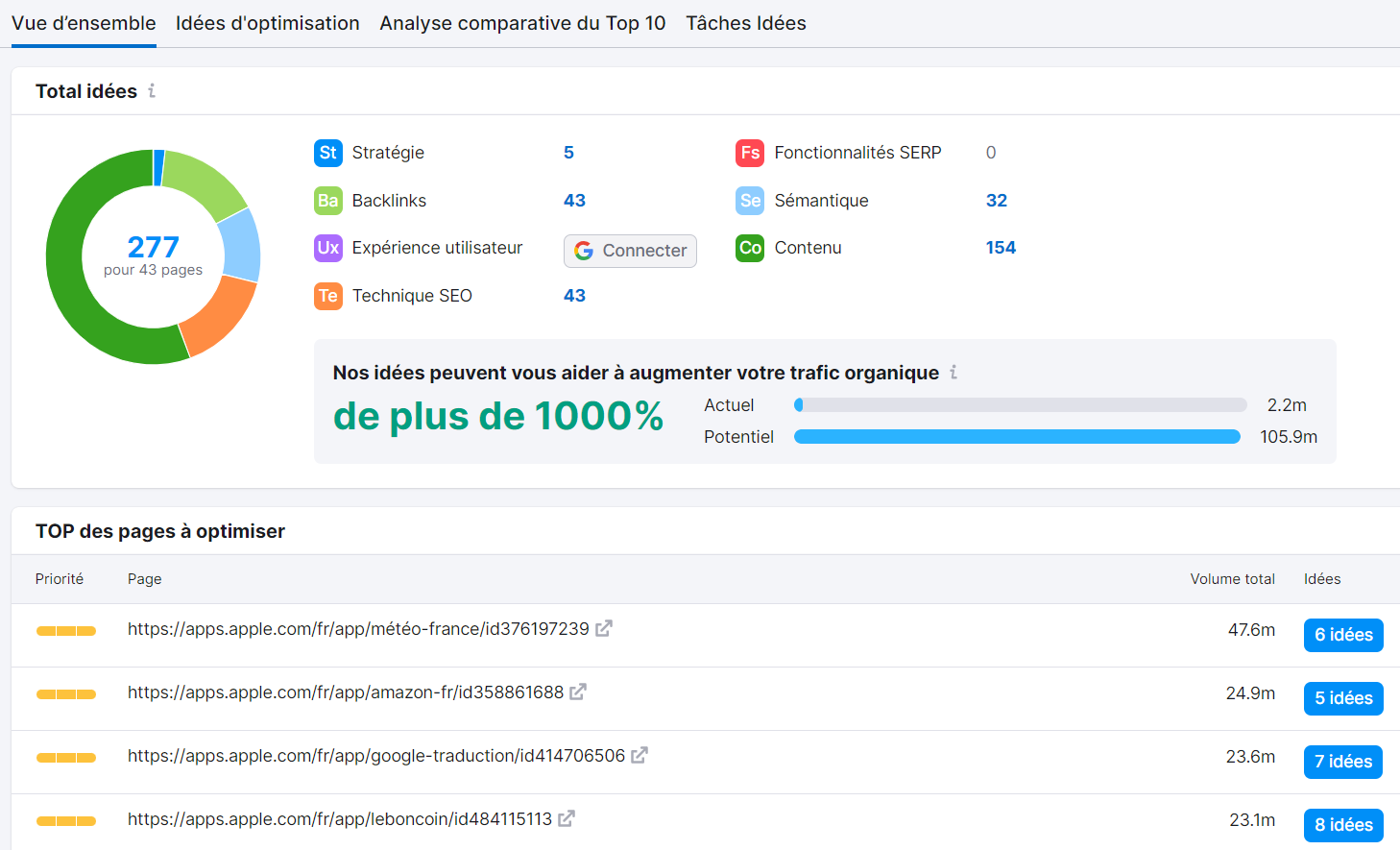Open the 6 idées button

1343,635
